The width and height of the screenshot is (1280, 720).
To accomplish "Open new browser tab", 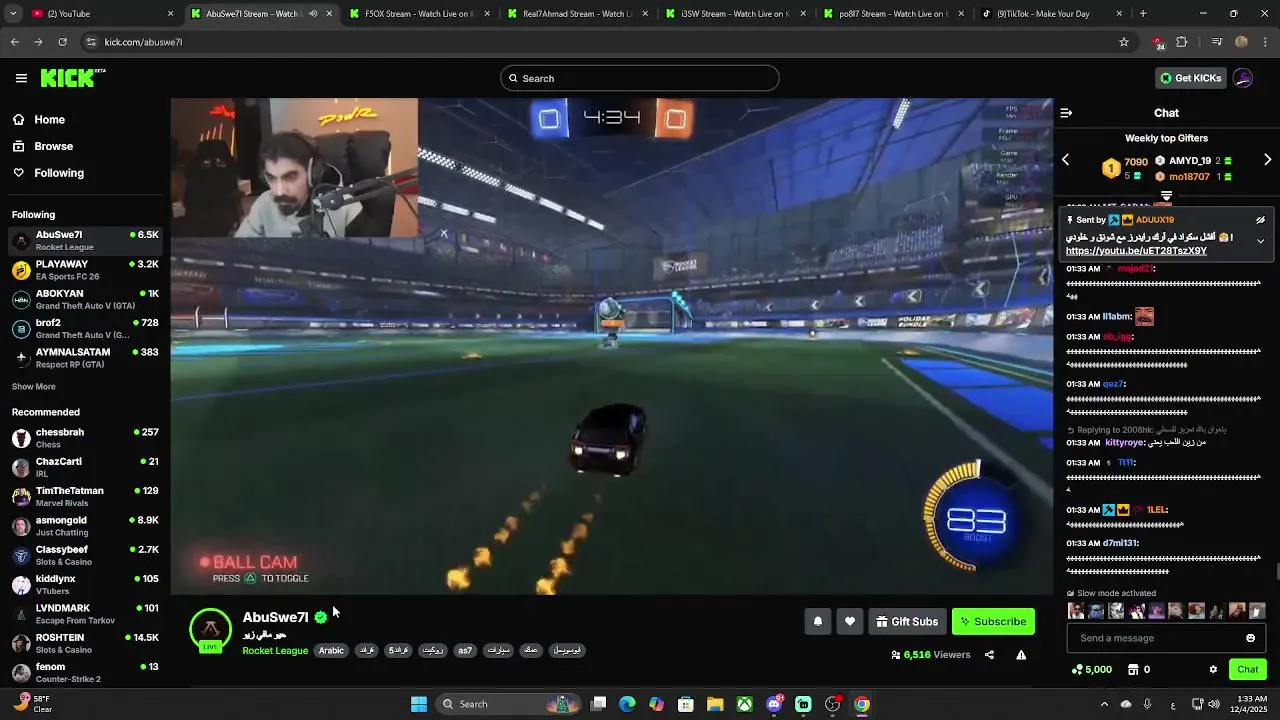I will [x=1143, y=14].
